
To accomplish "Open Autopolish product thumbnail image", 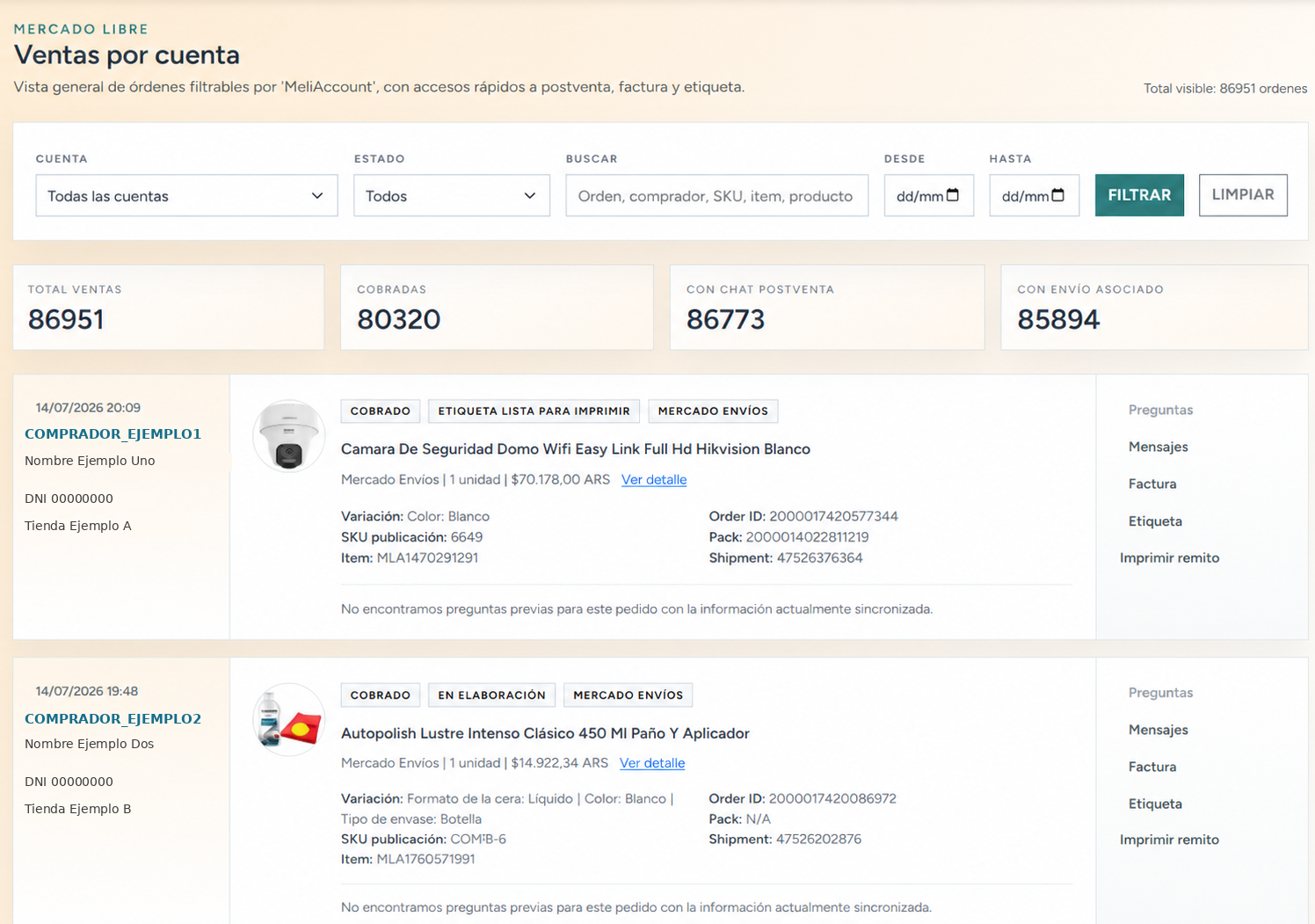I will (288, 720).
